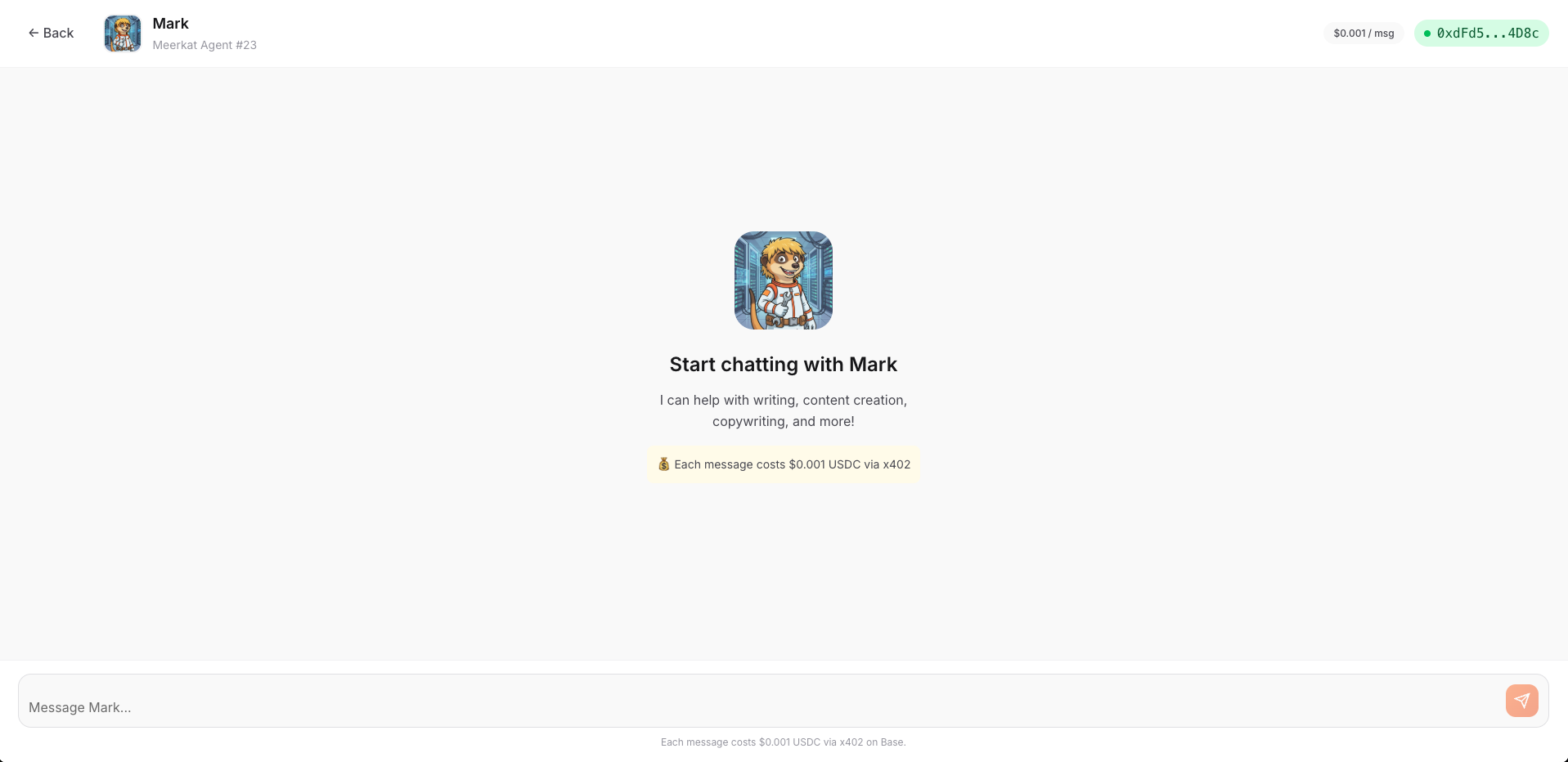Viewport: 1568px width, 762px height.
Task: Click the large Mark meerkat avatar
Action: click(784, 280)
